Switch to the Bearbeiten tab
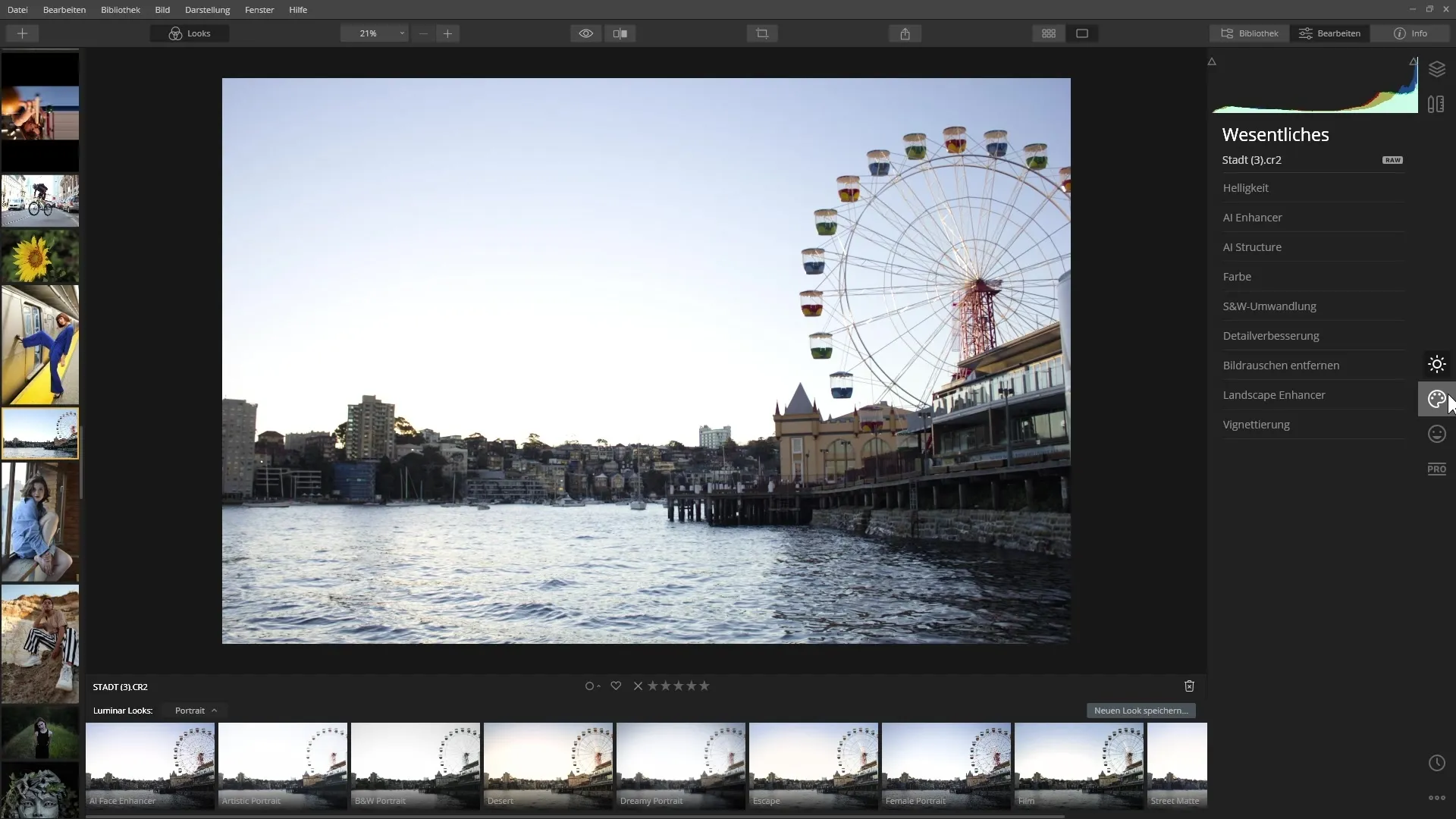 1330,33
